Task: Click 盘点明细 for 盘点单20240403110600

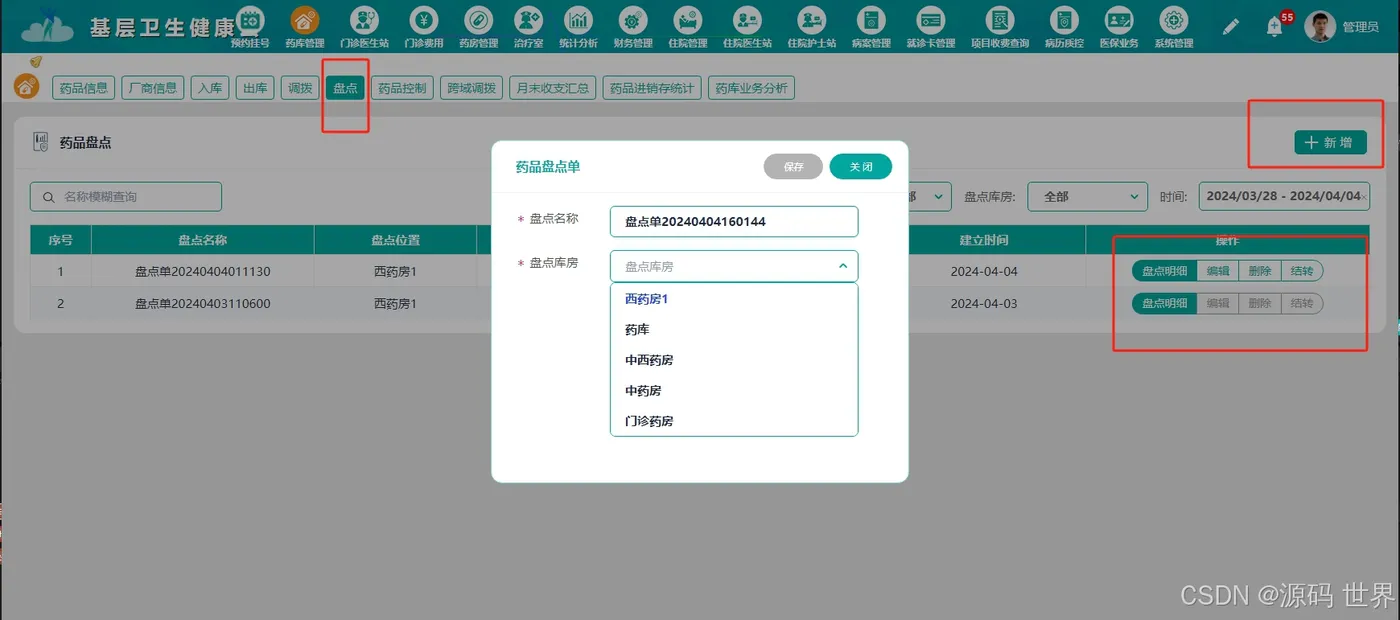Action: tap(1165, 303)
